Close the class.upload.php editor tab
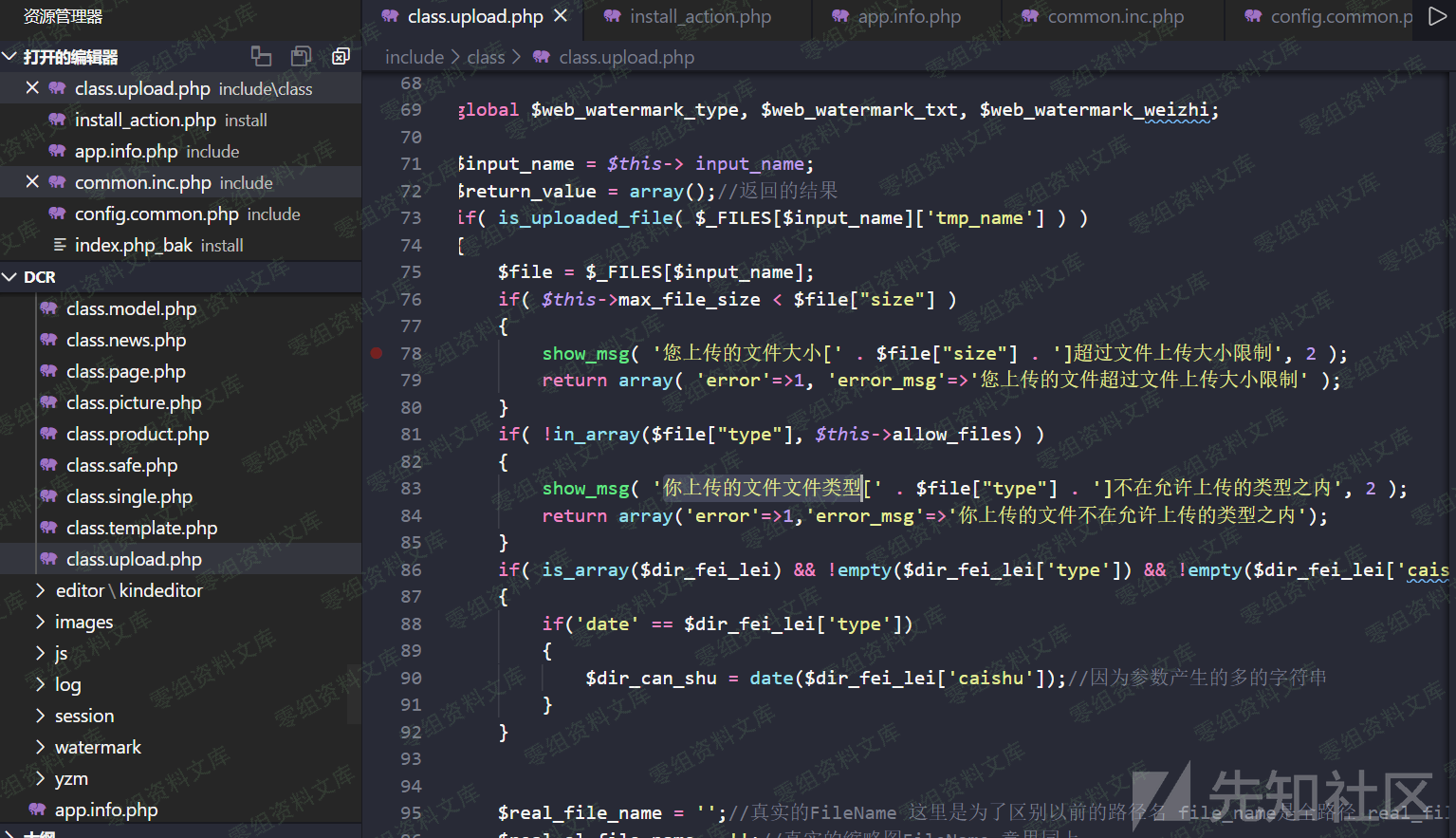Image resolution: width=1456 pixels, height=838 pixels. tap(561, 16)
